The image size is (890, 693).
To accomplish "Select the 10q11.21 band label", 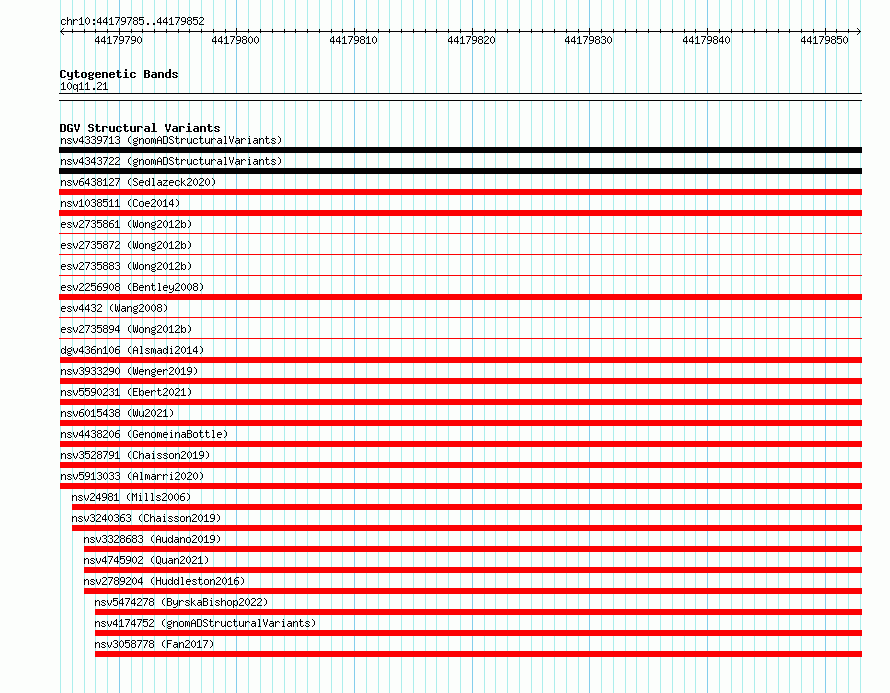I will pyautogui.click(x=84, y=86).
